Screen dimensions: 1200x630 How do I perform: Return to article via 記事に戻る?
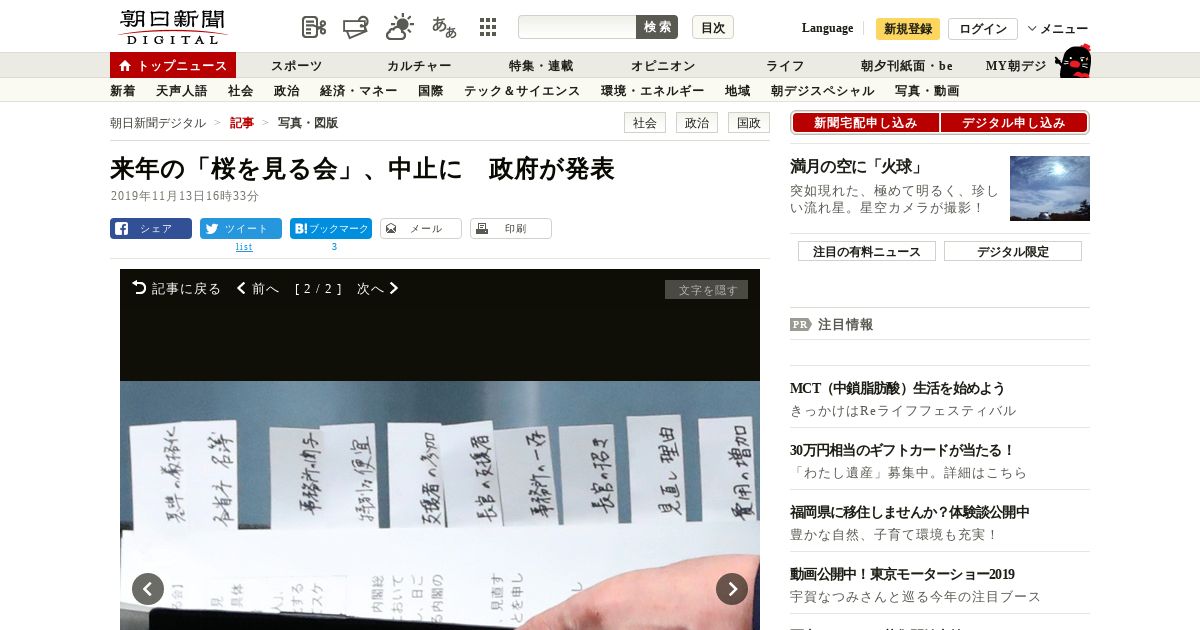pyautogui.click(x=177, y=288)
